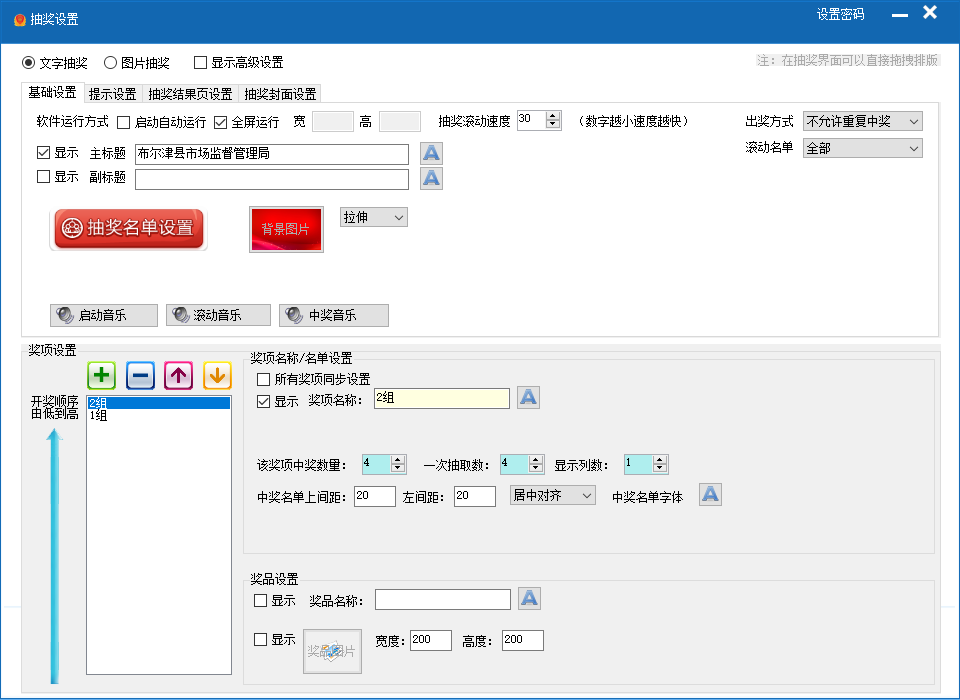Move prize down with orange down arrow icon
This screenshot has width=960, height=700.
pos(217,376)
